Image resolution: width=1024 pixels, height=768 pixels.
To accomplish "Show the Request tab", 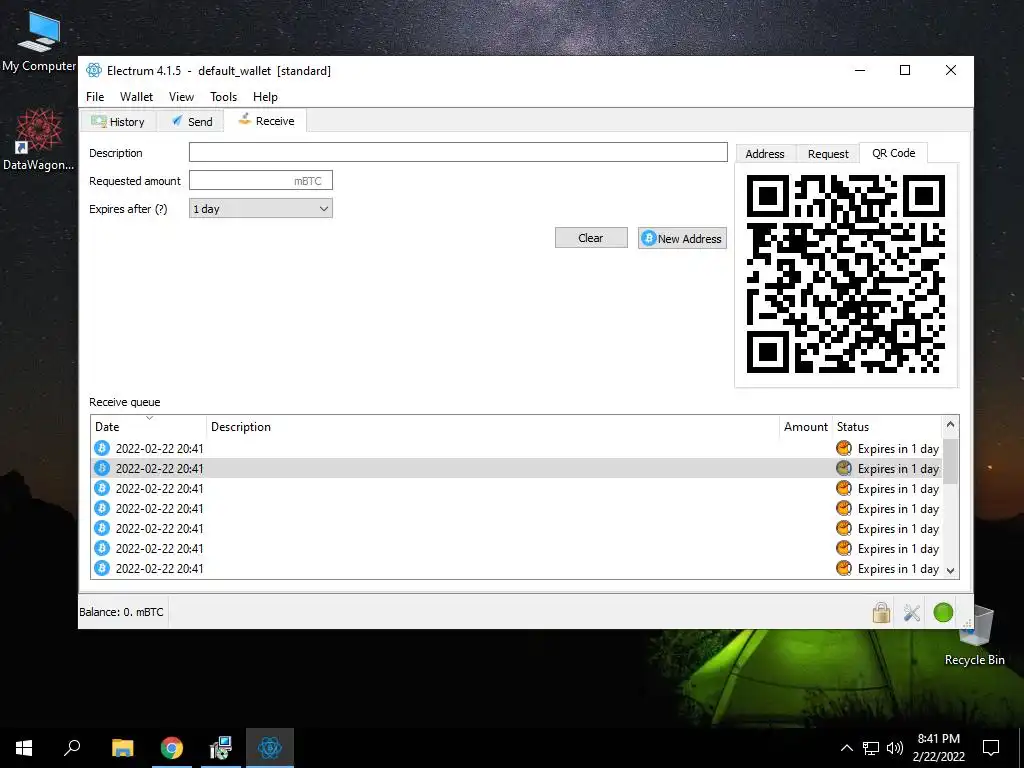I will click(x=828, y=153).
